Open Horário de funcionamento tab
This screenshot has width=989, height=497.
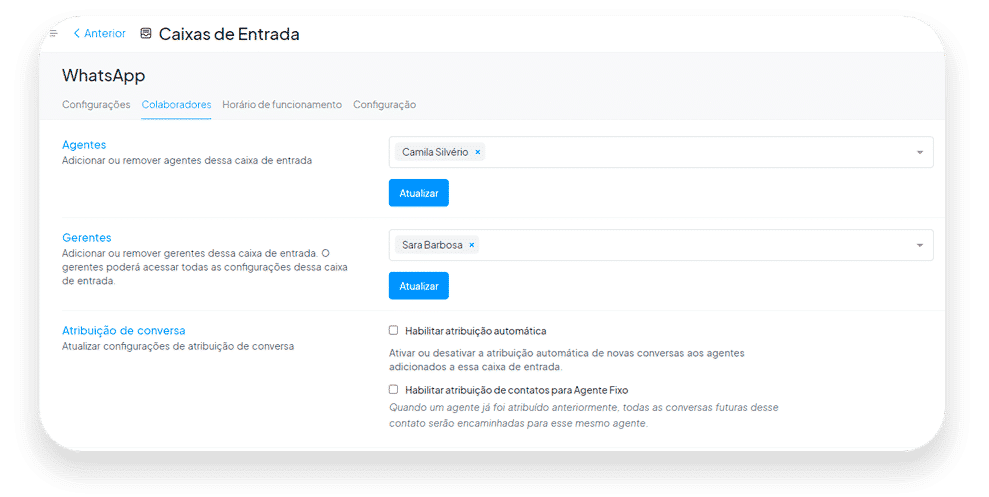pyautogui.click(x=282, y=105)
